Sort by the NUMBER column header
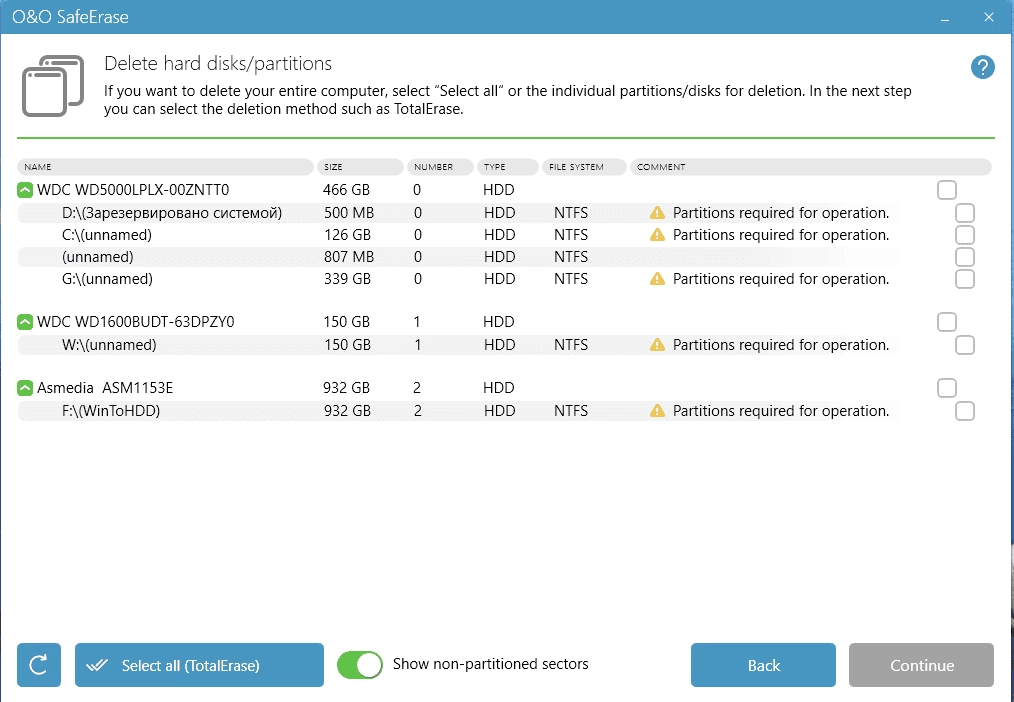Image resolution: width=1014 pixels, height=702 pixels. 440,167
